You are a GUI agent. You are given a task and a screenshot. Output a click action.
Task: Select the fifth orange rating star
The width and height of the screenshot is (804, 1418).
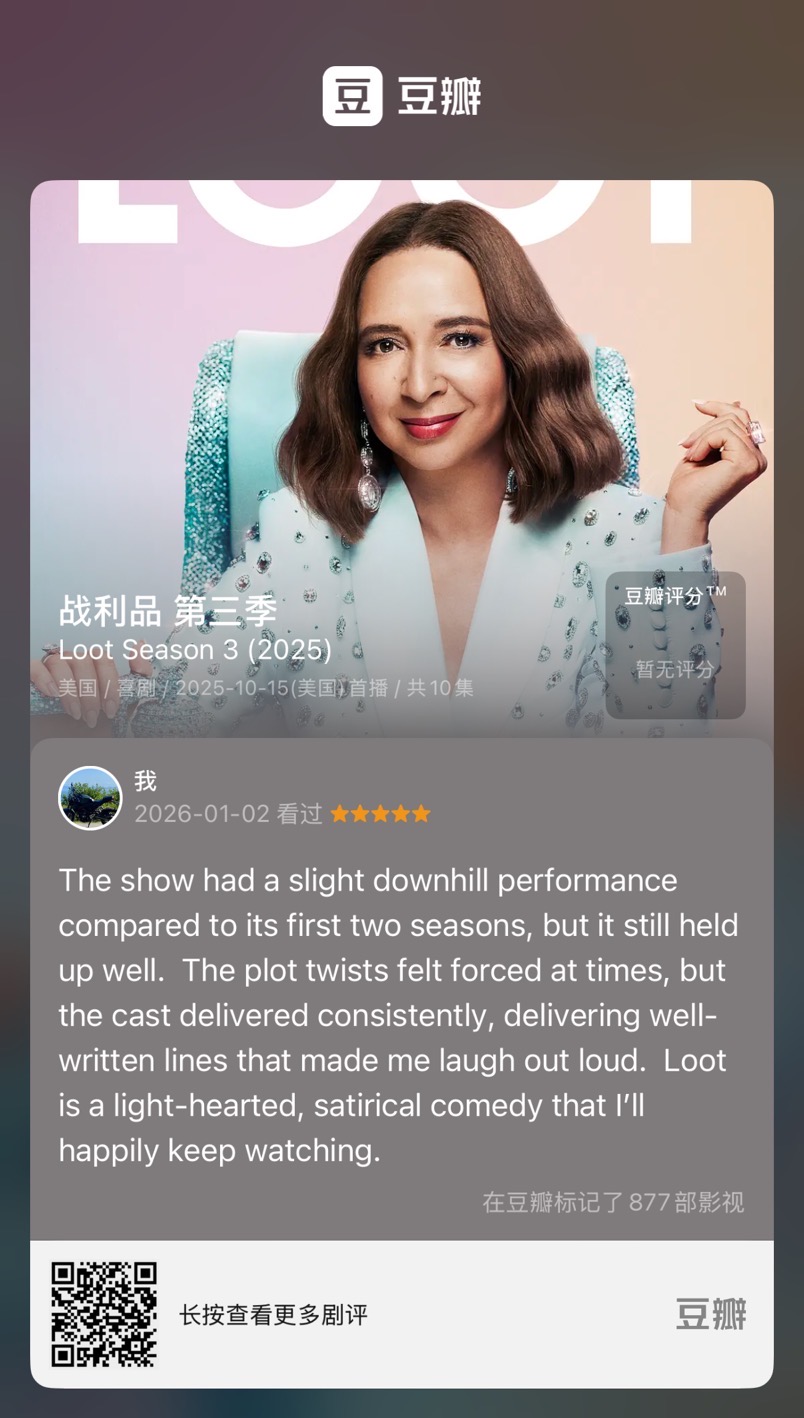(421, 814)
